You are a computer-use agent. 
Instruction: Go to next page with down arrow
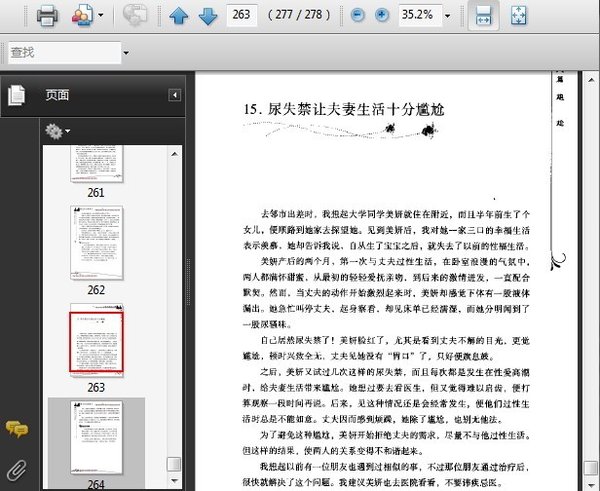208,16
